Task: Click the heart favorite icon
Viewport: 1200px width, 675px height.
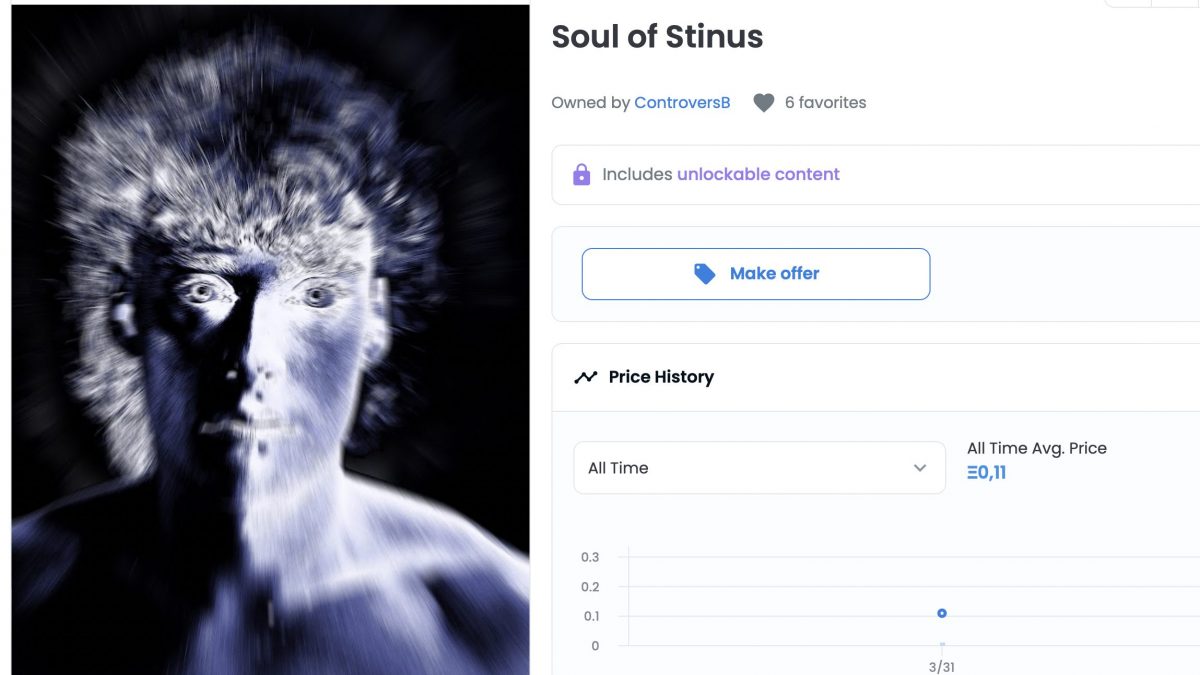Action: (x=764, y=103)
